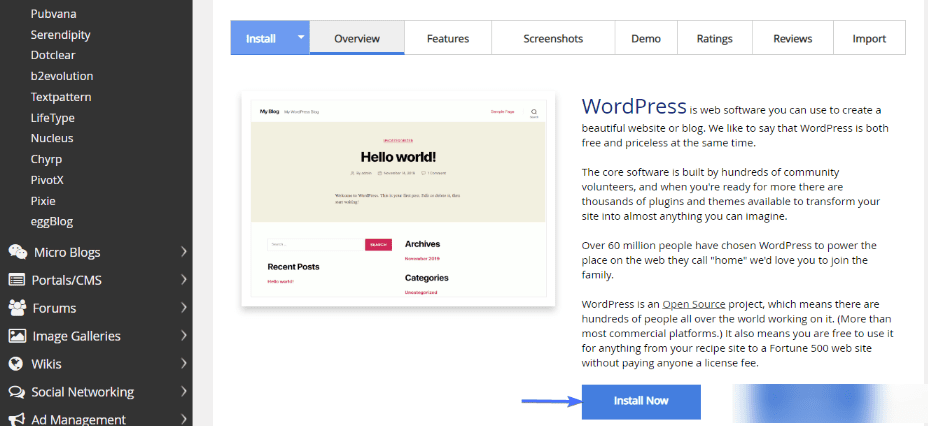The height and width of the screenshot is (431, 928).
Task: Select Serendipity in the sidebar
Action: (x=60, y=34)
